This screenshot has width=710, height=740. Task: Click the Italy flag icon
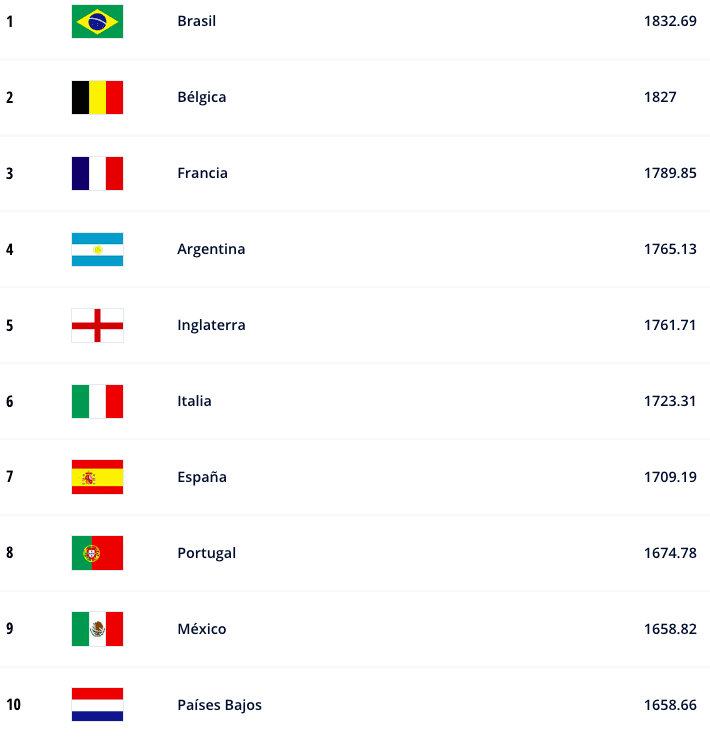[x=97, y=401]
